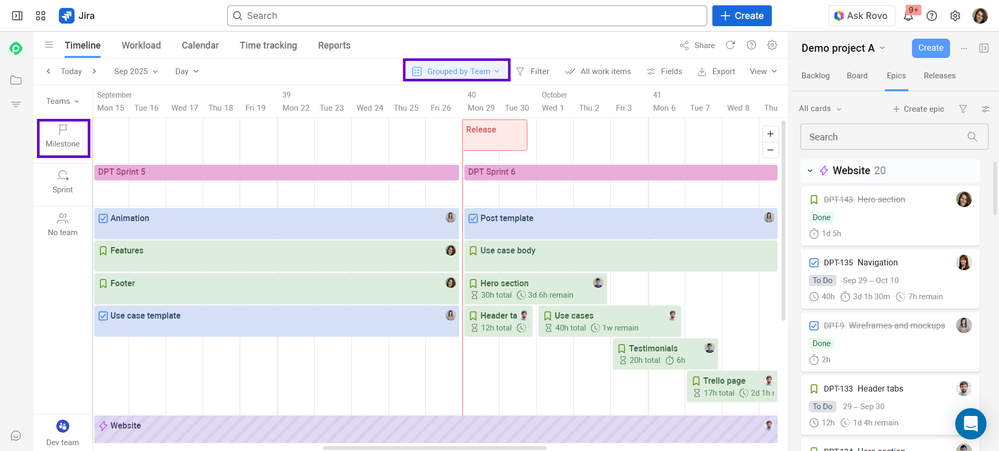Screen dimensions: 999x451
Task: Open user profile avatar in top bar
Action: (980, 16)
